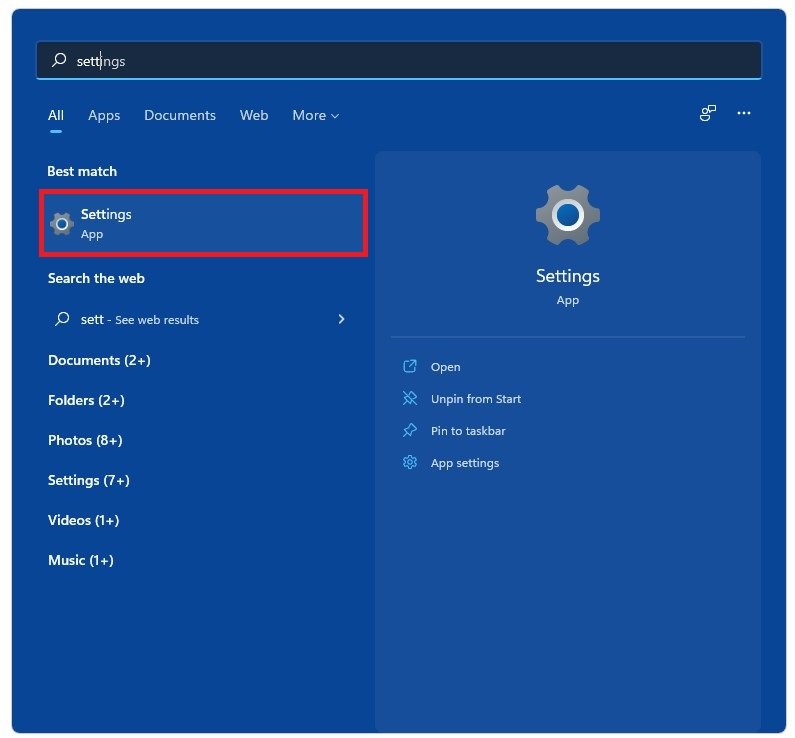Click the App settings gear icon
795x738 pixels.
[409, 463]
